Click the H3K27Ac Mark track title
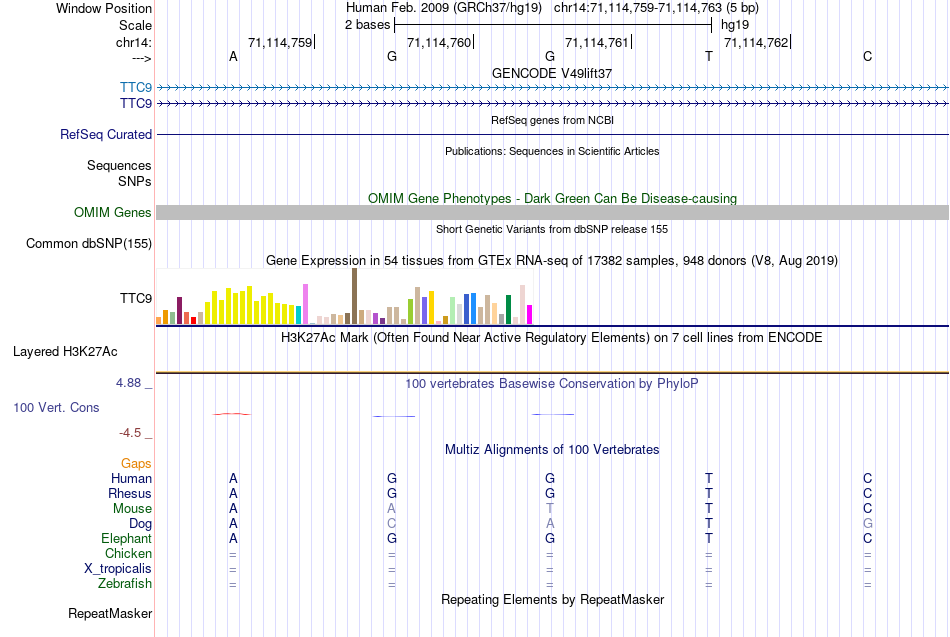The height and width of the screenshot is (637, 950). click(x=552, y=338)
